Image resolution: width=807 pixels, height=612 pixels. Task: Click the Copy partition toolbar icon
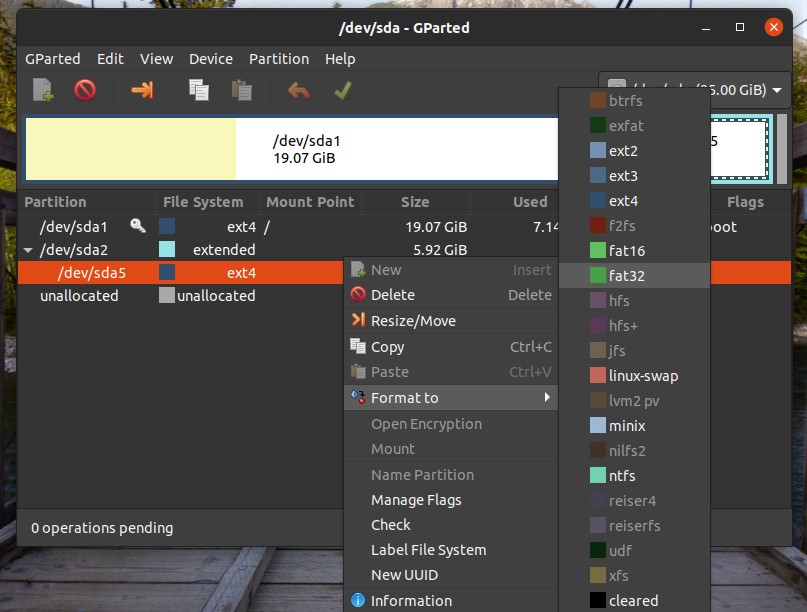click(198, 90)
